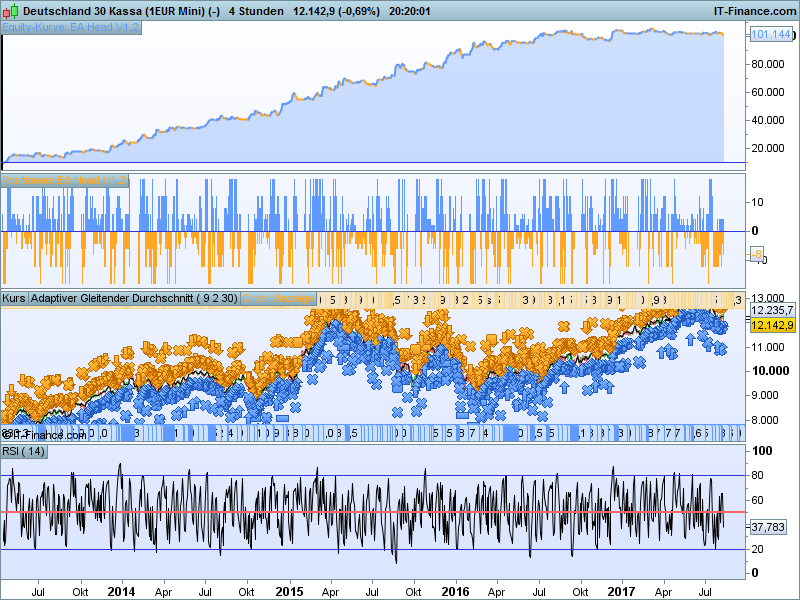Viewport: 800px width, 600px height.
Task: Click the 60.000 equity axis label
Action: click(768, 92)
